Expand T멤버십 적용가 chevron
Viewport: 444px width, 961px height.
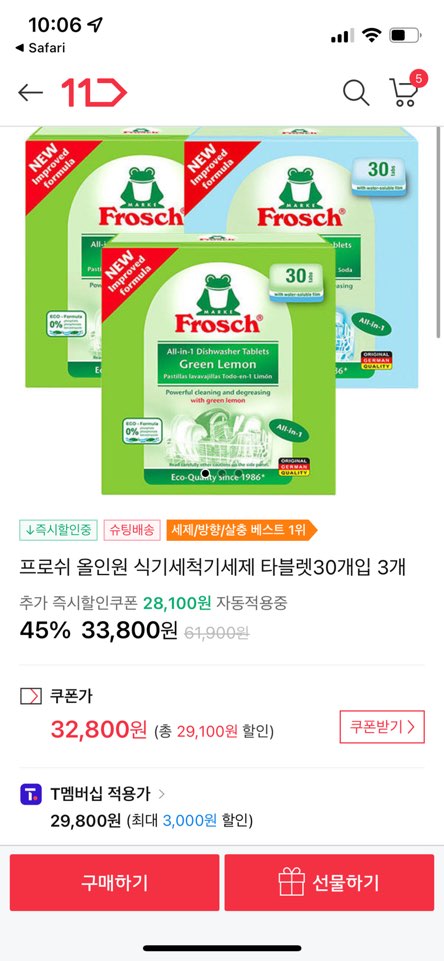(x=161, y=794)
